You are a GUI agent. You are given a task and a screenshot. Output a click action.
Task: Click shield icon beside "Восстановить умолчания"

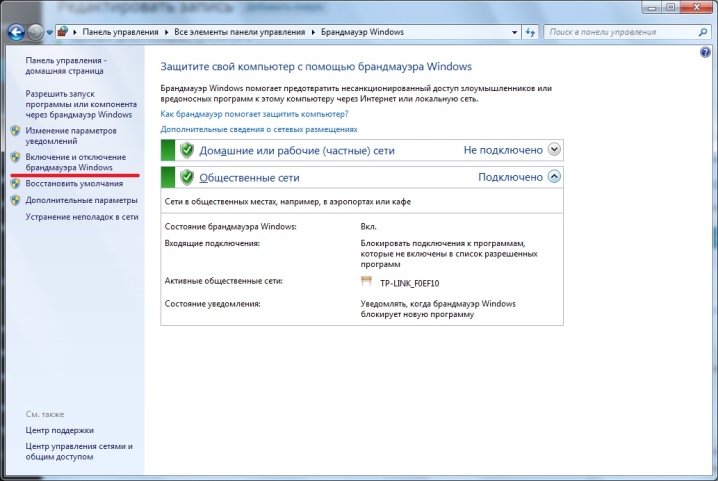tap(16, 184)
